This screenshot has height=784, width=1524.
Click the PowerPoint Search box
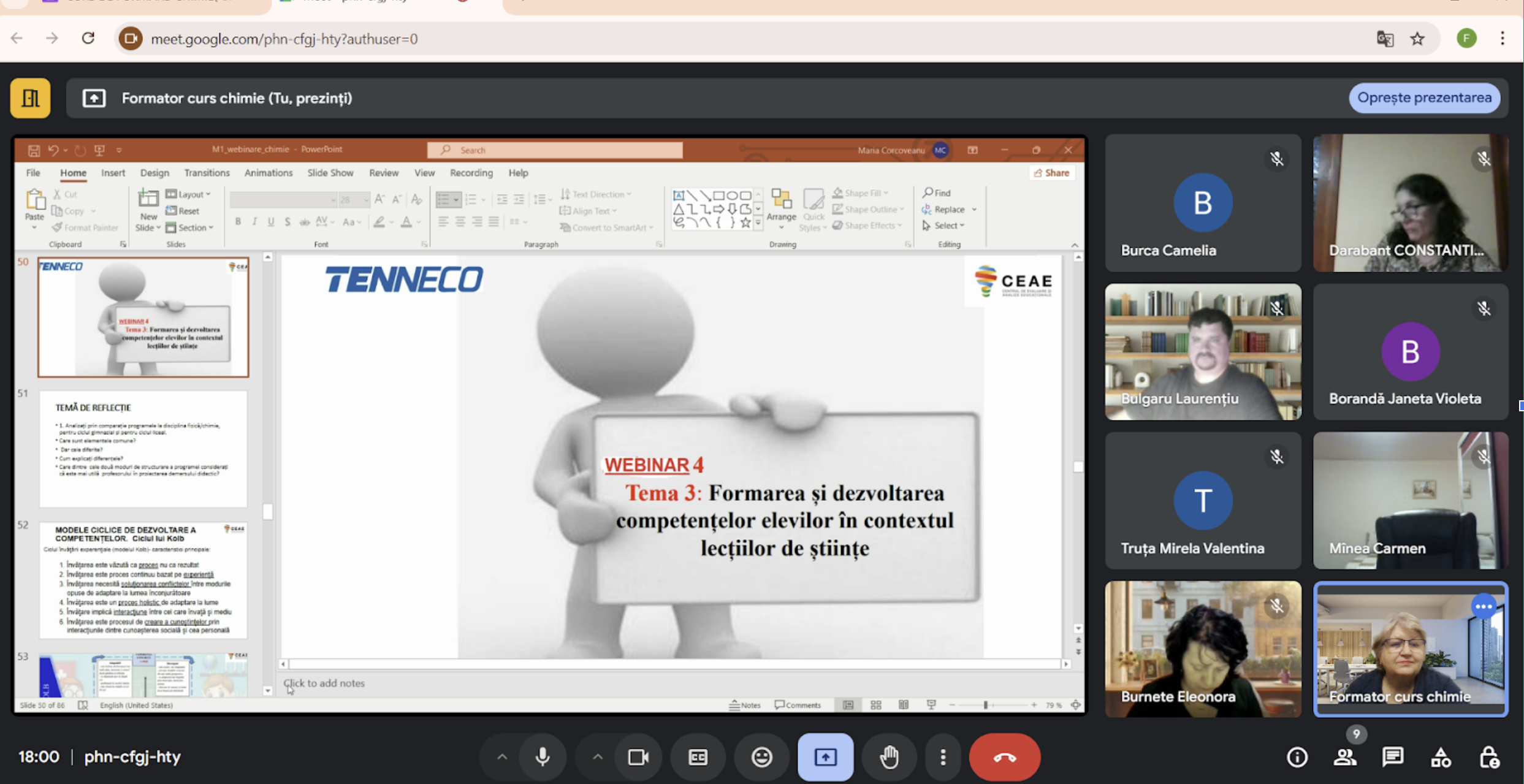(x=555, y=150)
